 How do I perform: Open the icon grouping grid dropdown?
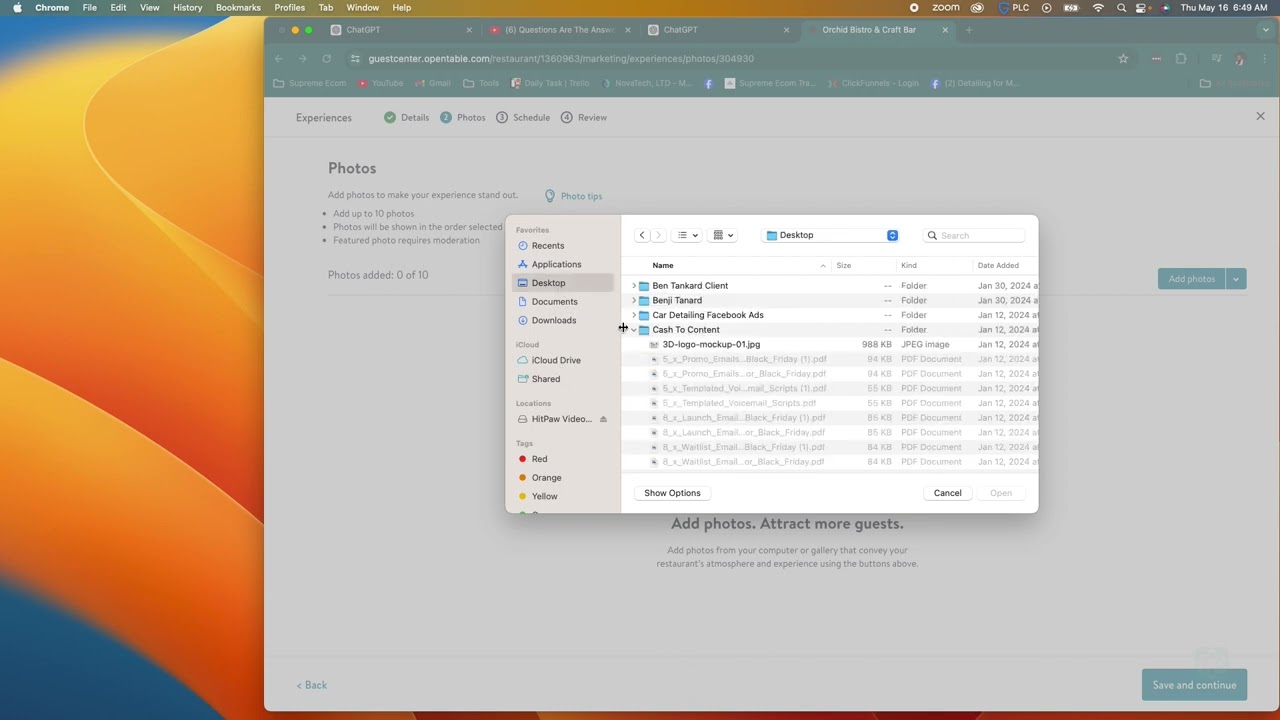tap(723, 235)
